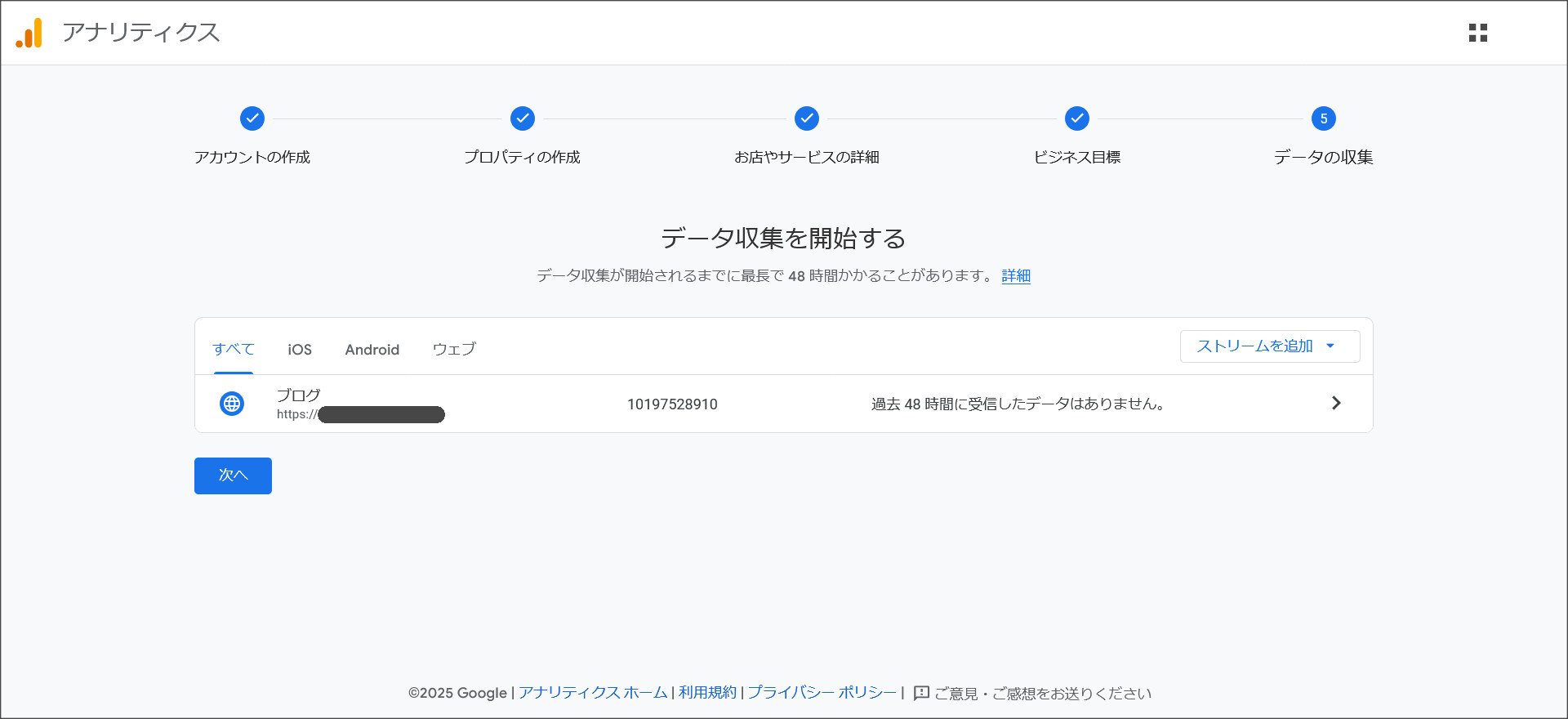Open 利用規約 footer link
The height and width of the screenshot is (719, 1568).
pyautogui.click(x=707, y=693)
